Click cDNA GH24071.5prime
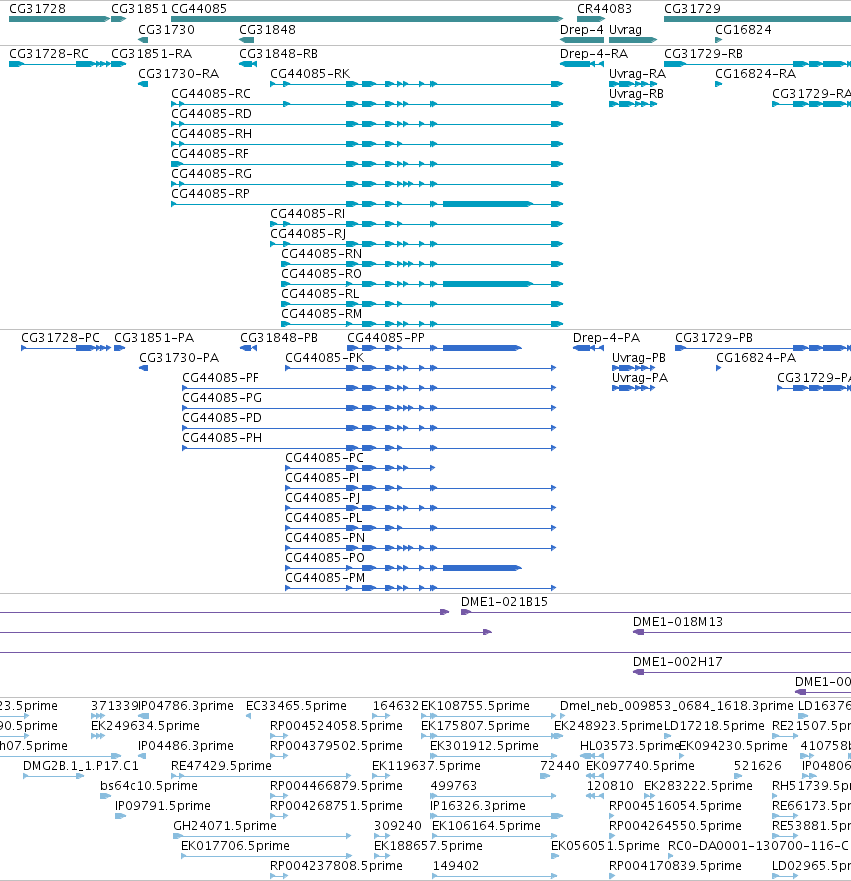The width and height of the screenshot is (851, 881). click(x=262, y=836)
